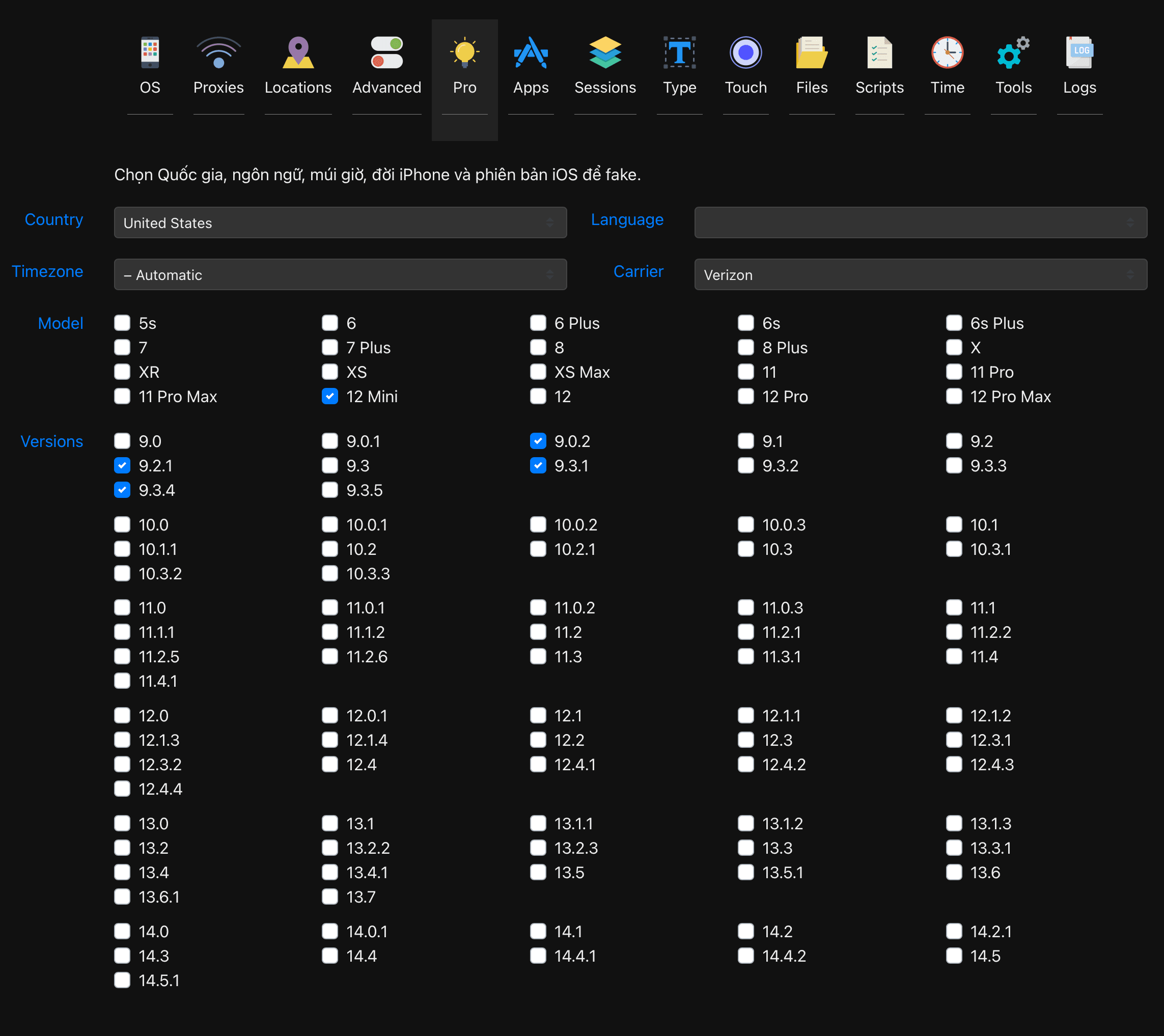Check the 12.0.1 version checkbox
Screen dimensions: 1164x1036
330,715
